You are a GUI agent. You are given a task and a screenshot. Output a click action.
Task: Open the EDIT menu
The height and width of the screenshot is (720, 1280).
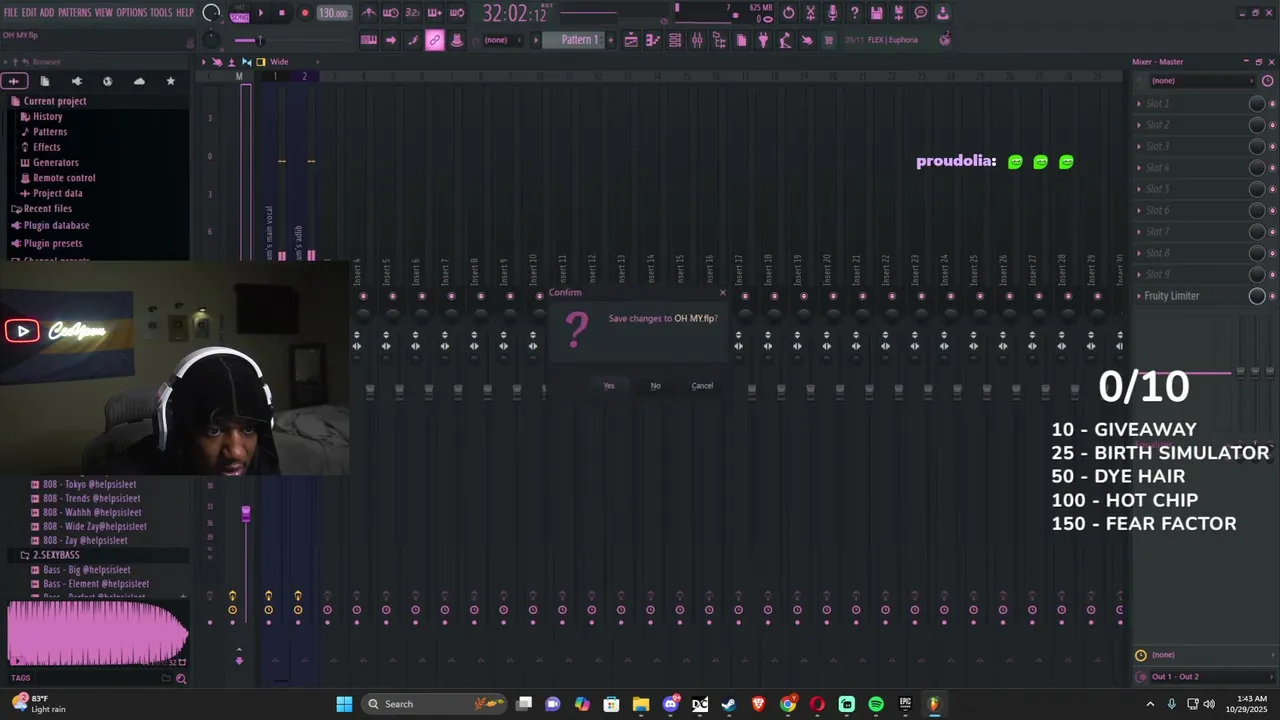29,13
